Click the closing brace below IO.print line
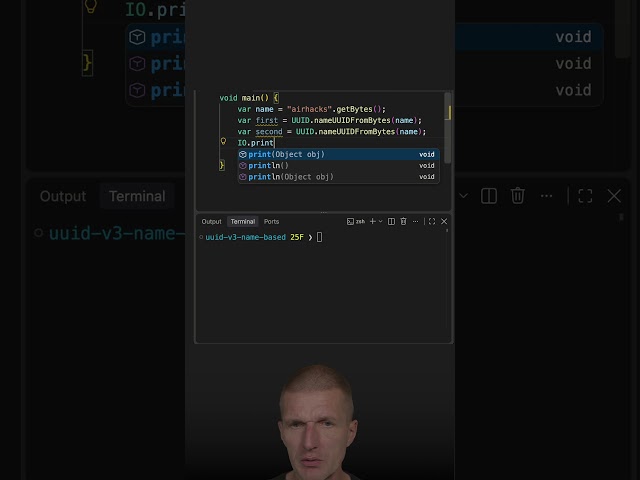The width and height of the screenshot is (640, 480). tap(222, 165)
